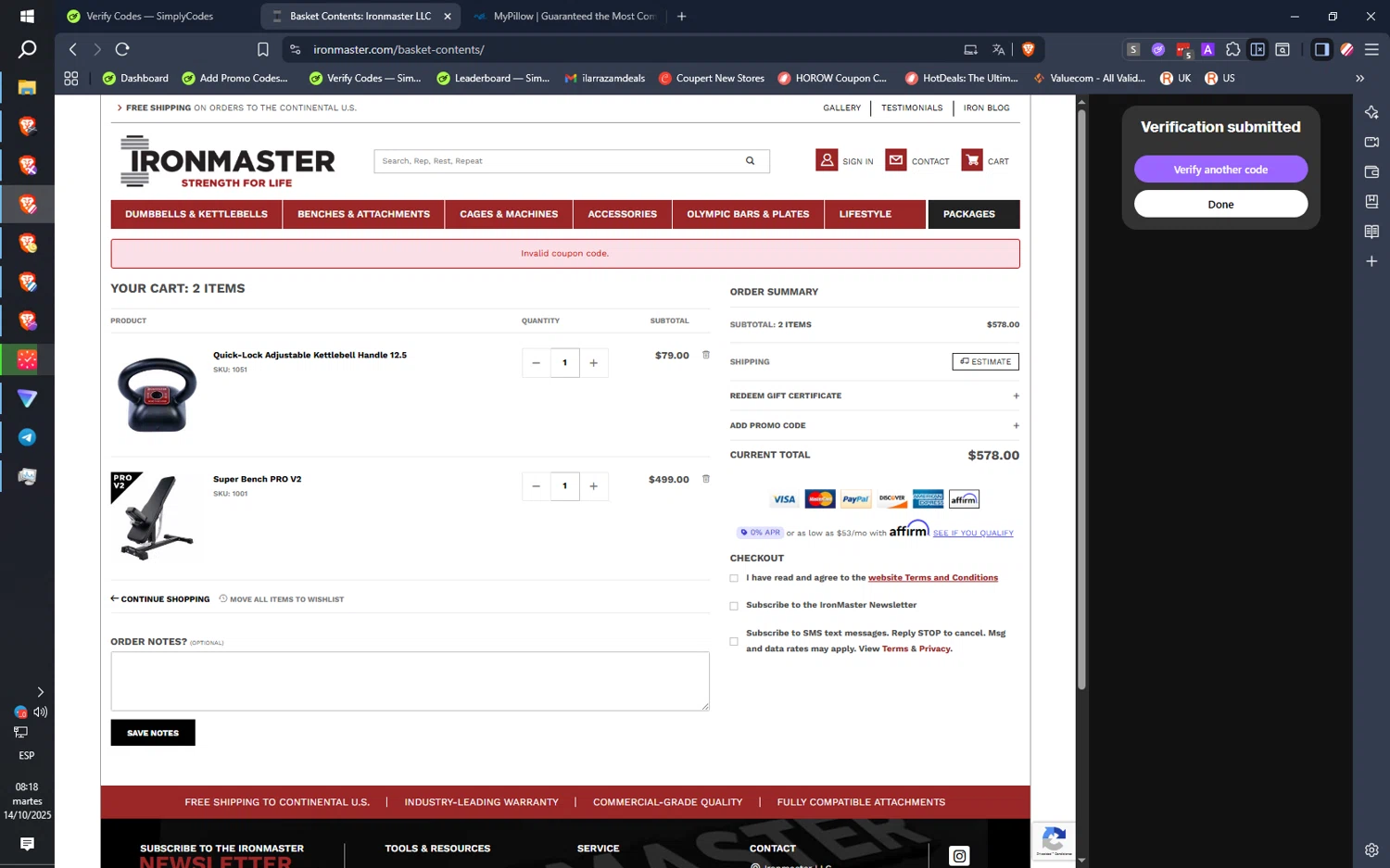This screenshot has width=1390, height=868.
Task: Open Testimonials link in top bar
Action: click(x=912, y=108)
